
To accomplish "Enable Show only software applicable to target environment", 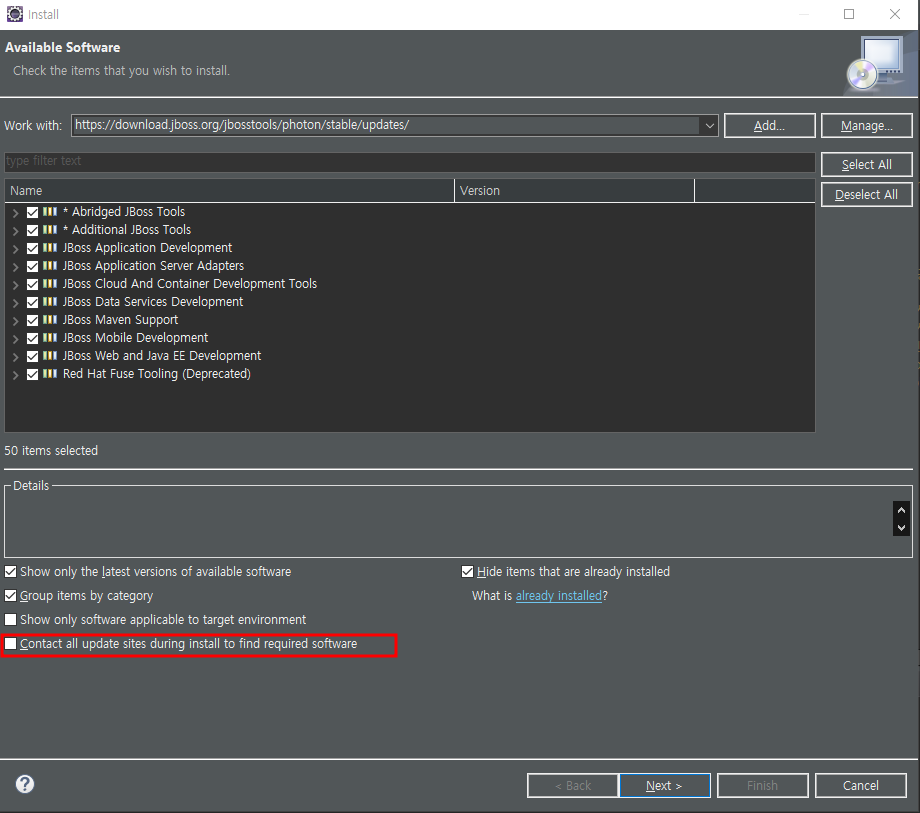I will click(11, 619).
